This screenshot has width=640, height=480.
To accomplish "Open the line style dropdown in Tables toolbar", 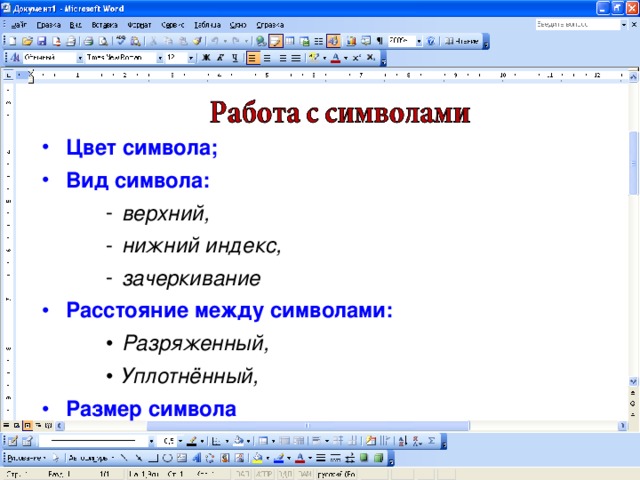I will tap(151, 441).
